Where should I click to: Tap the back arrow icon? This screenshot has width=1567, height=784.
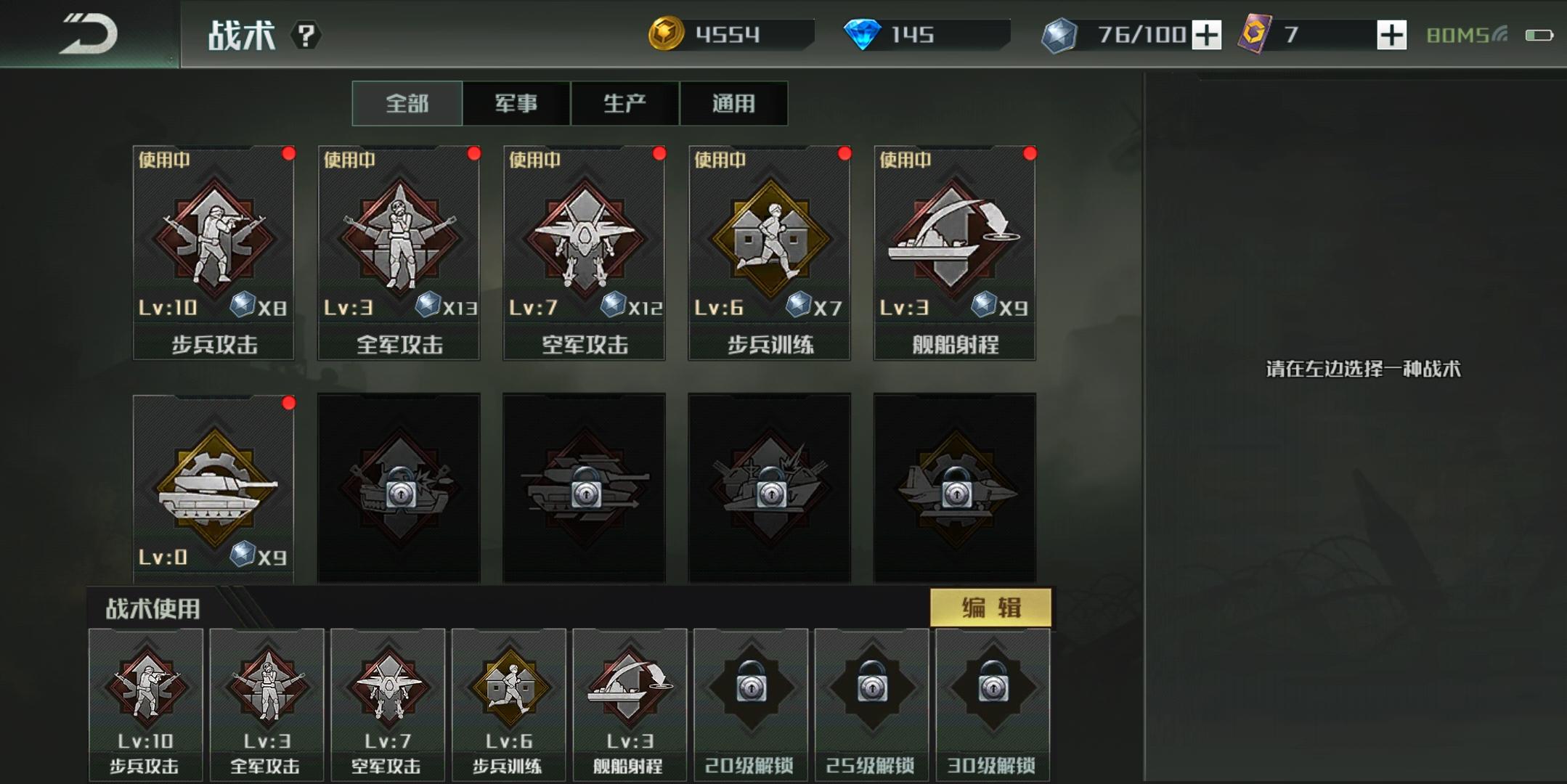tap(89, 34)
